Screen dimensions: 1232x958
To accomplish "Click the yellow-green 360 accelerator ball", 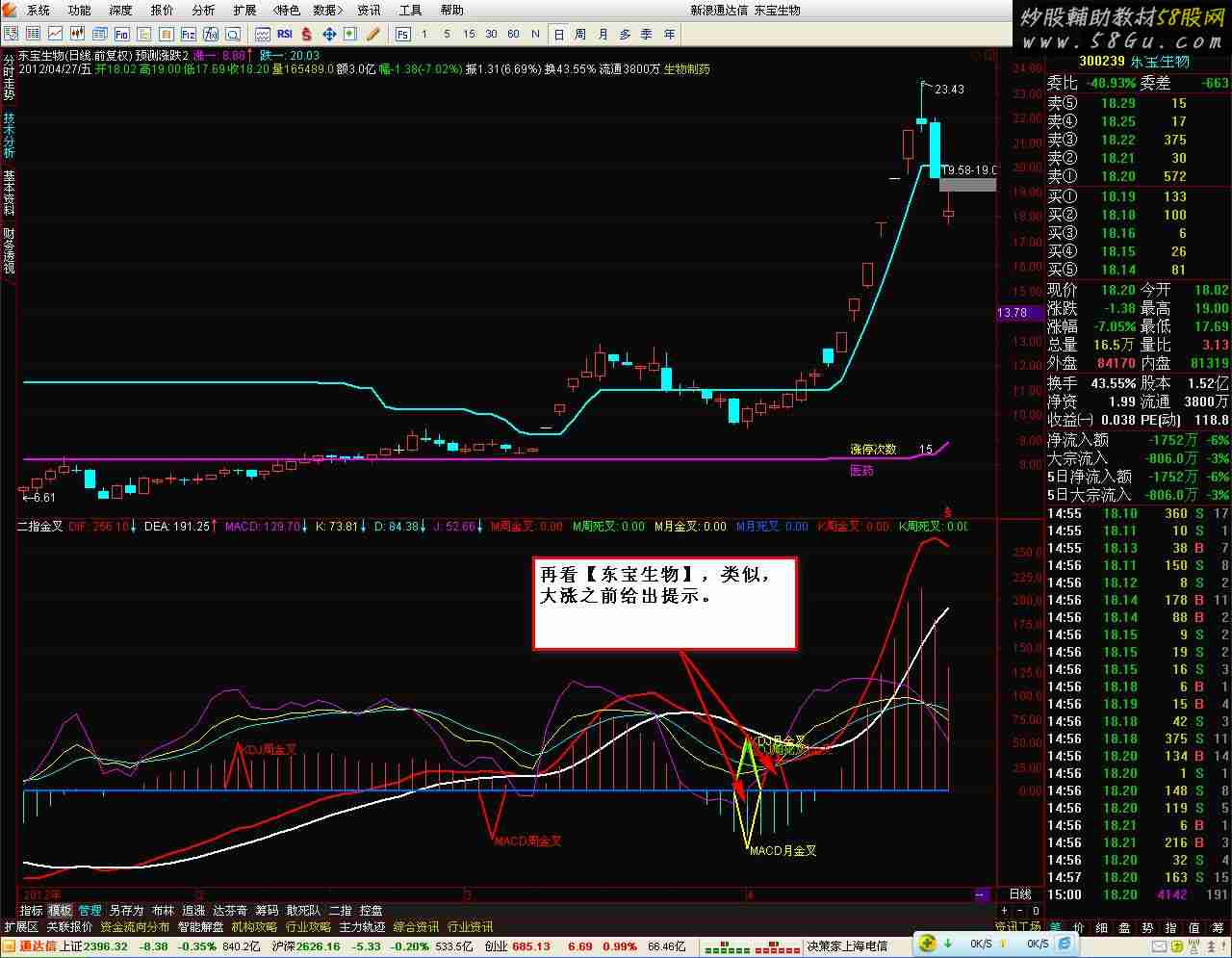I will (x=929, y=944).
